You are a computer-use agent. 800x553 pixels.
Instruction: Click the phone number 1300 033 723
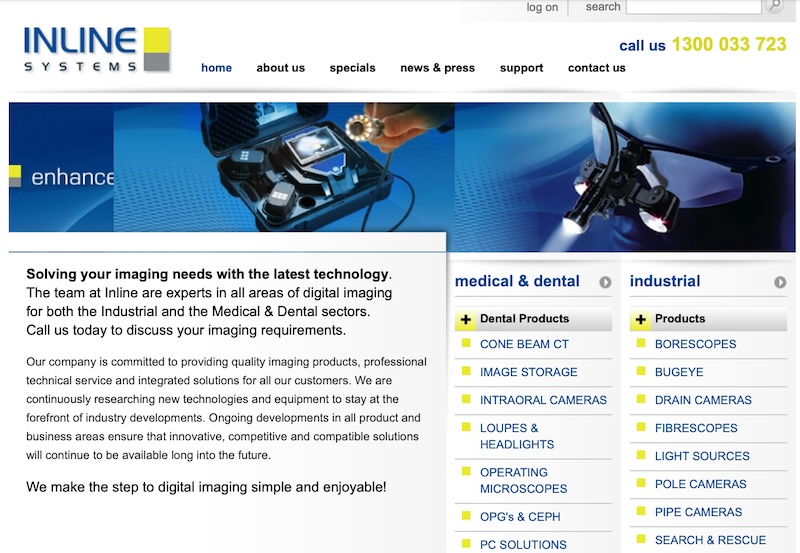pos(729,44)
